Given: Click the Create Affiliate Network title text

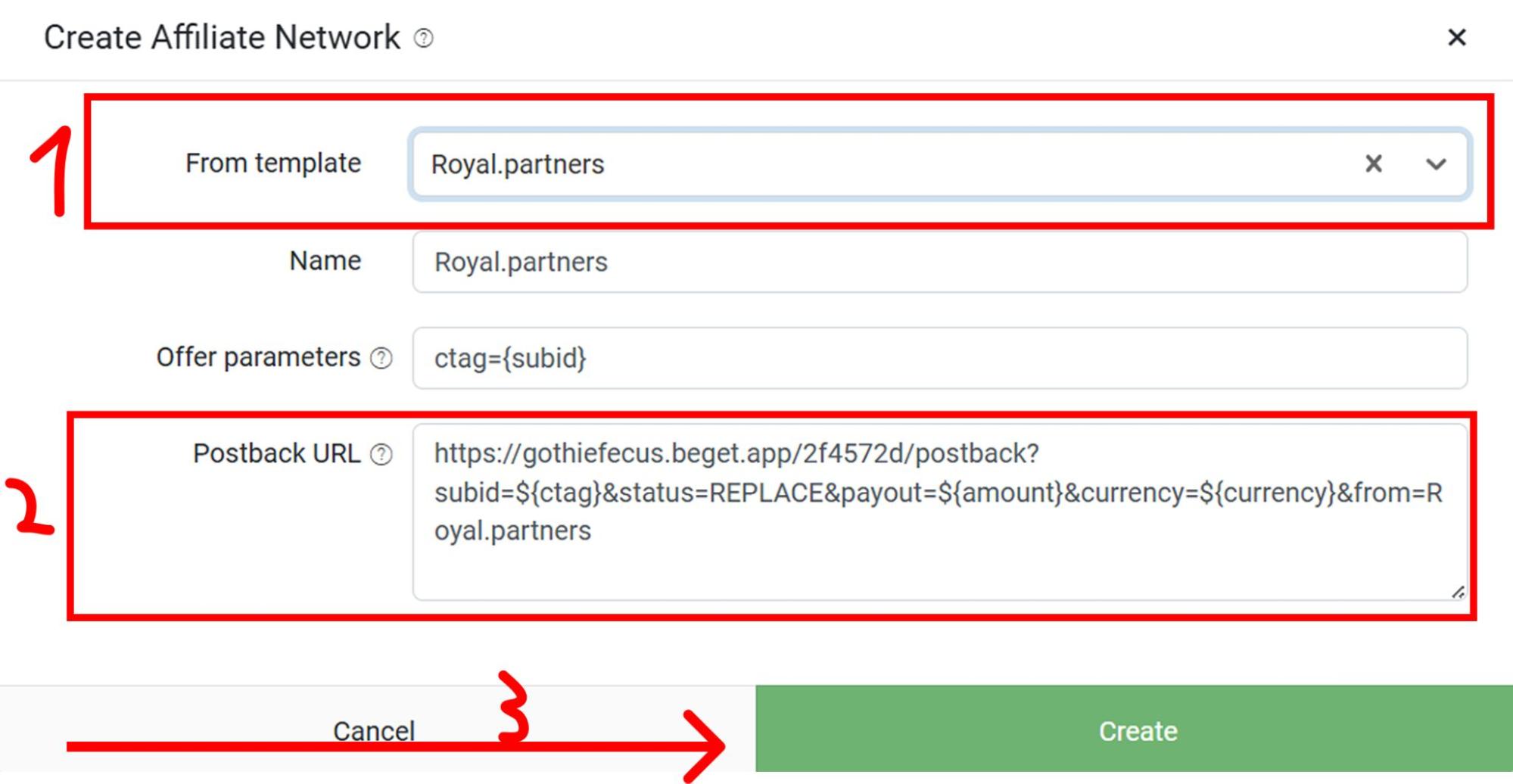Looking at the screenshot, I should click(x=222, y=38).
